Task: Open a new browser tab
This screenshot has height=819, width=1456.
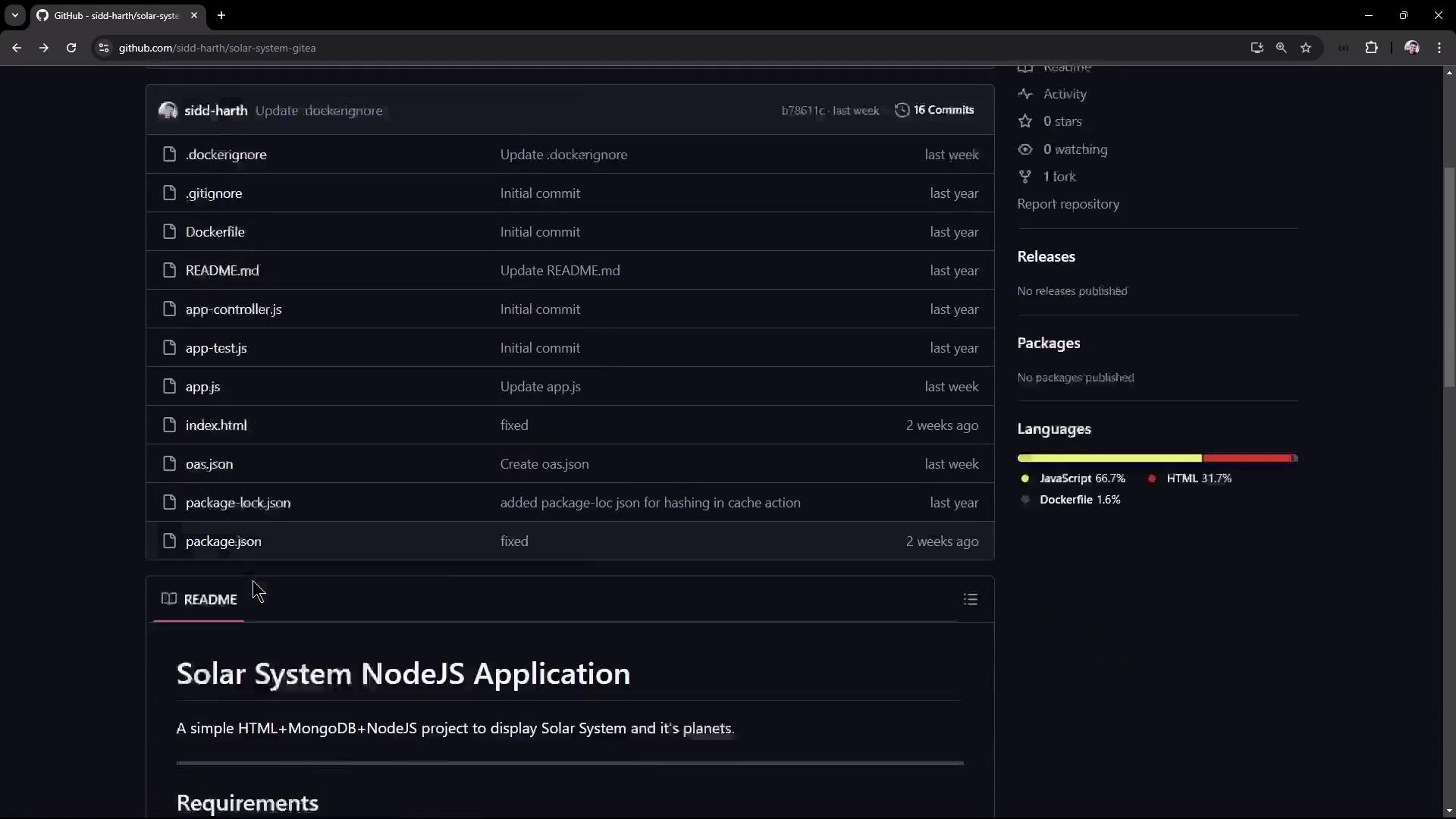Action: (x=221, y=15)
